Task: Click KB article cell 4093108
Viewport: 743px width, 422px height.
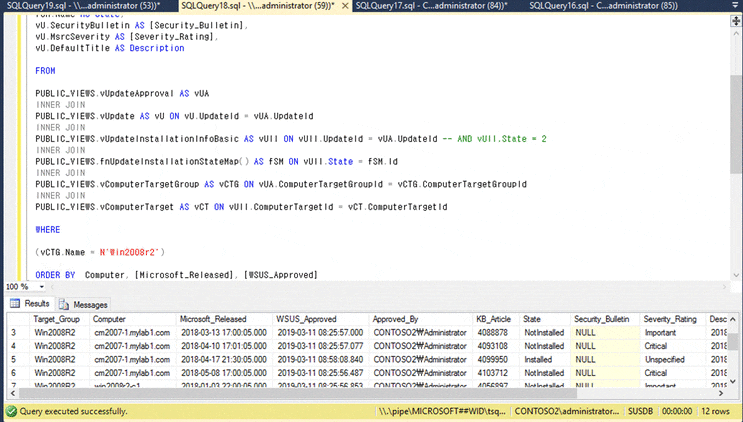Action: click(x=497, y=346)
